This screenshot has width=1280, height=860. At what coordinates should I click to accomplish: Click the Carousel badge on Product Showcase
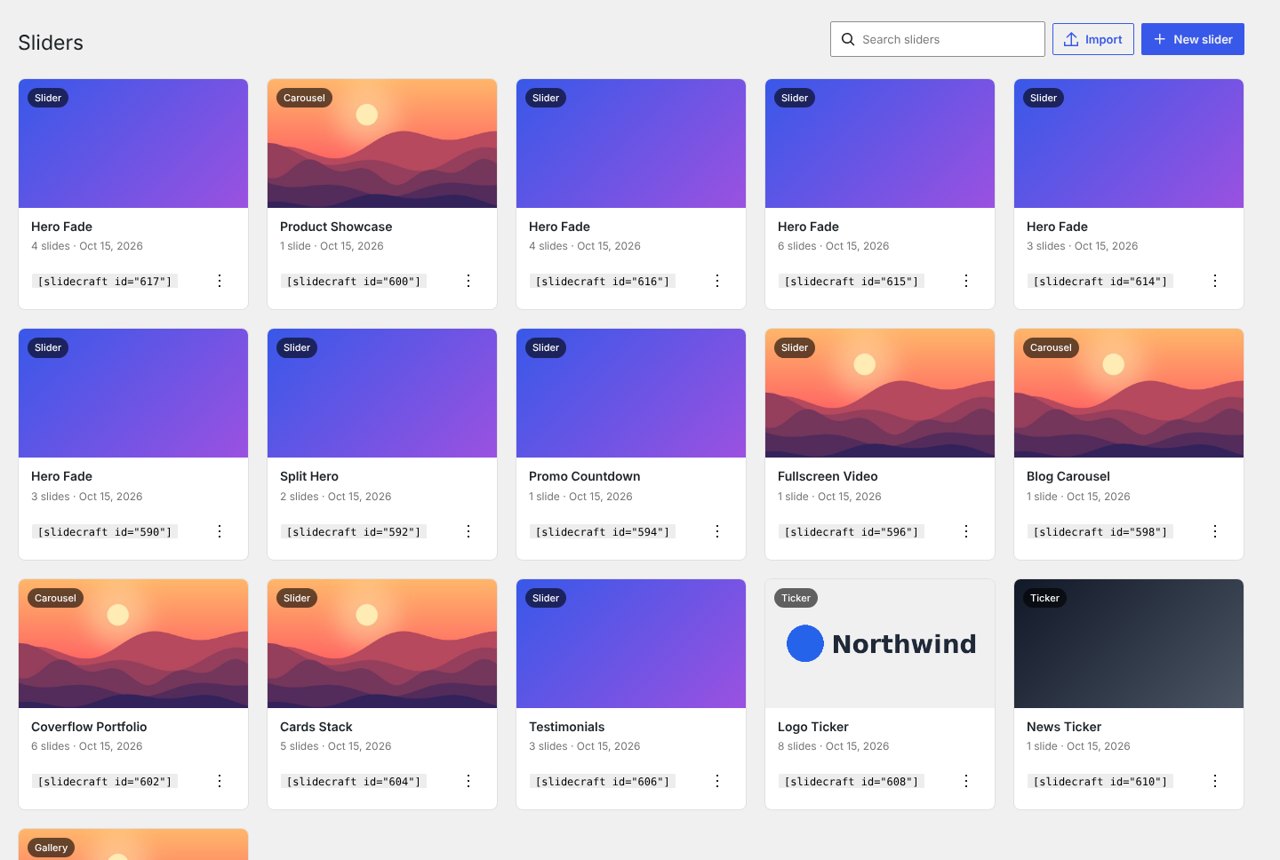[x=304, y=98]
